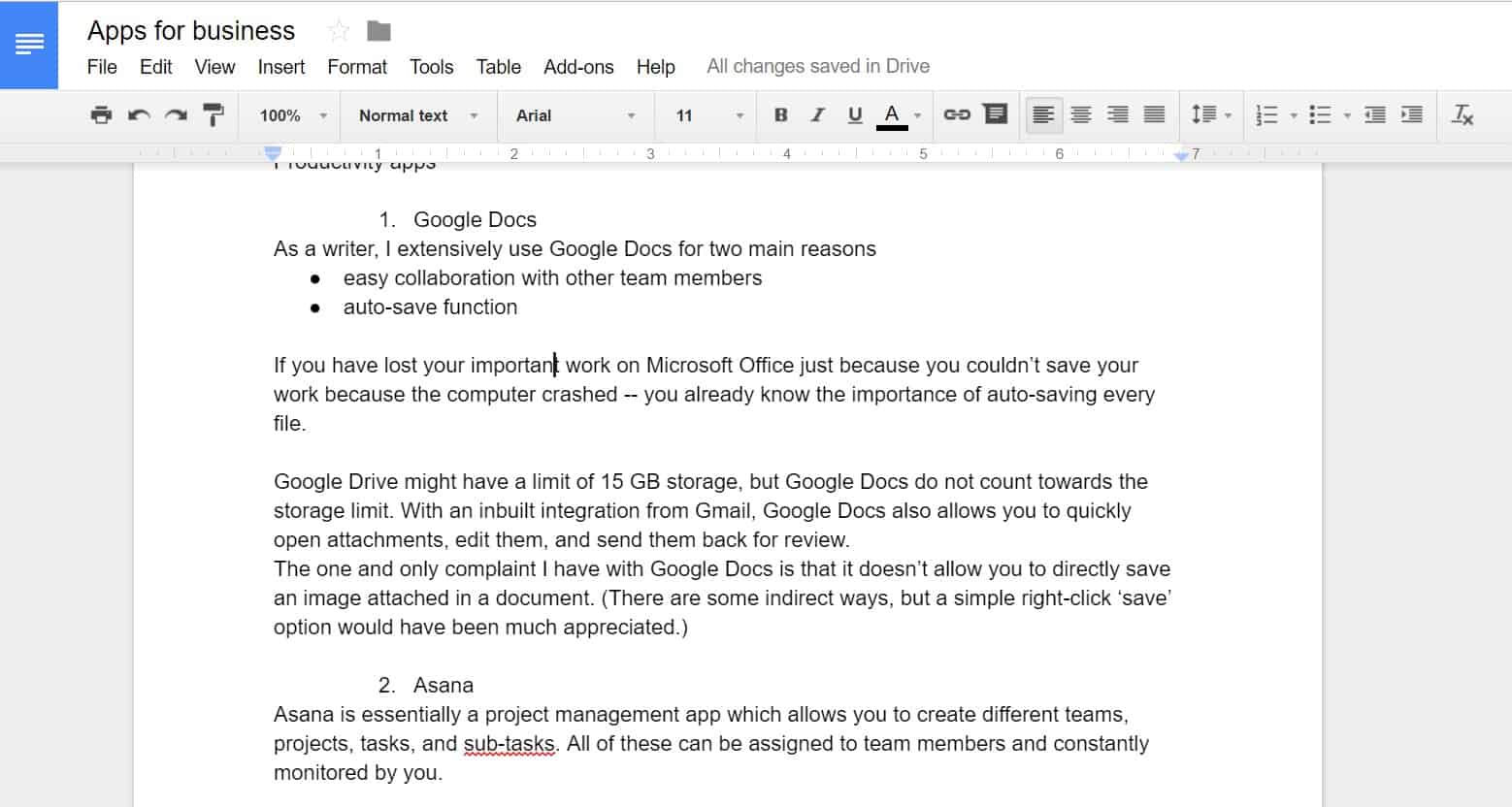The width and height of the screenshot is (1512, 807).
Task: Open the File menu
Action: point(102,67)
